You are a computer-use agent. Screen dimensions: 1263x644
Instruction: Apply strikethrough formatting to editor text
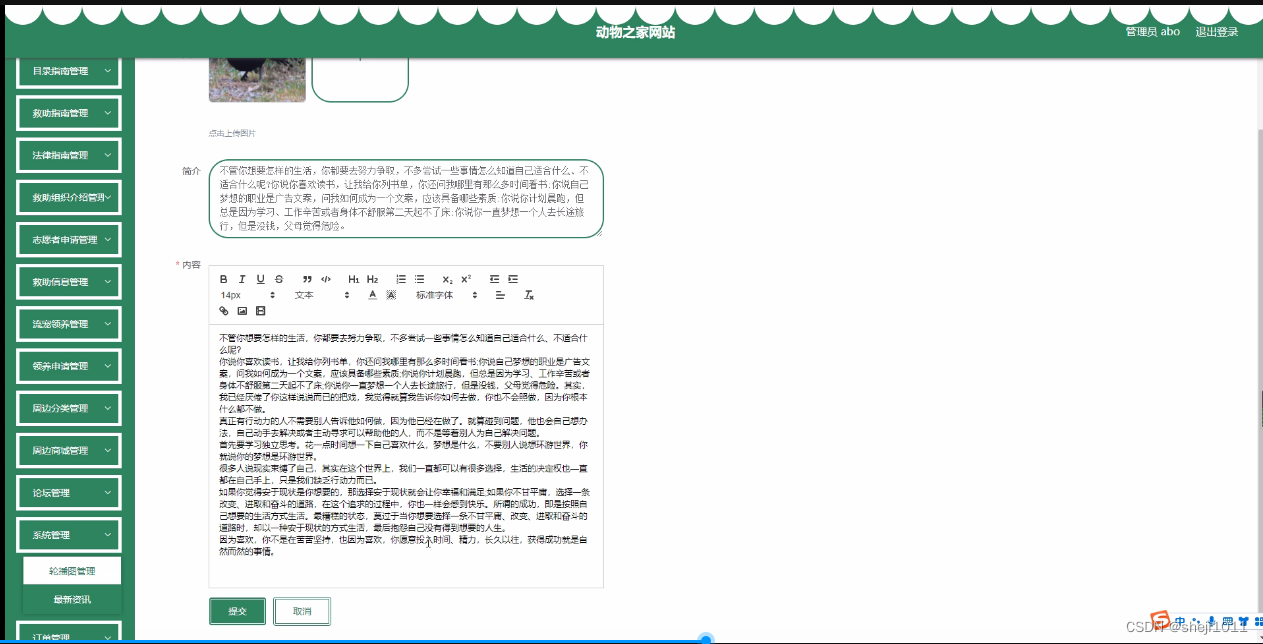[279, 279]
